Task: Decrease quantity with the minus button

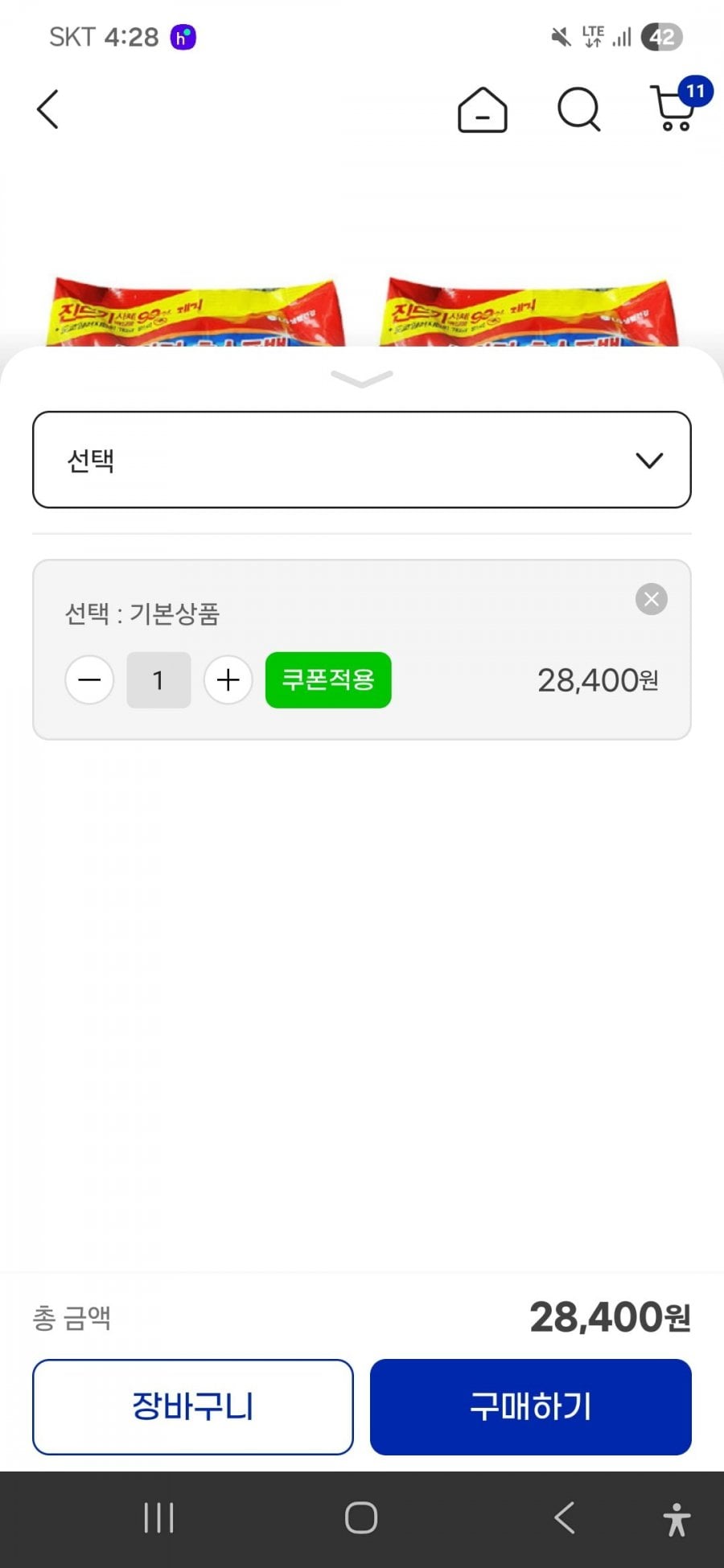Action: [x=89, y=680]
